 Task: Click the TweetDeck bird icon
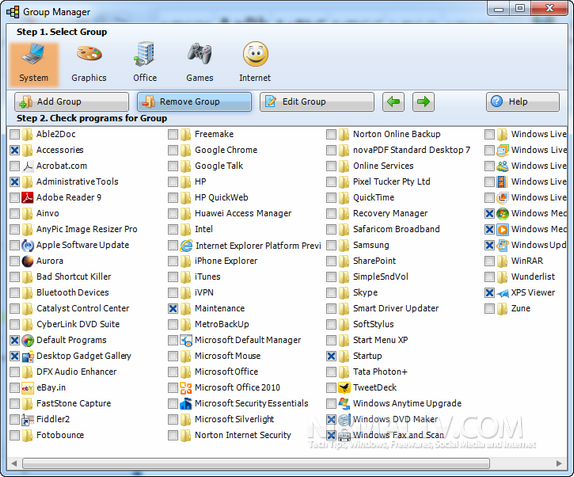click(344, 388)
